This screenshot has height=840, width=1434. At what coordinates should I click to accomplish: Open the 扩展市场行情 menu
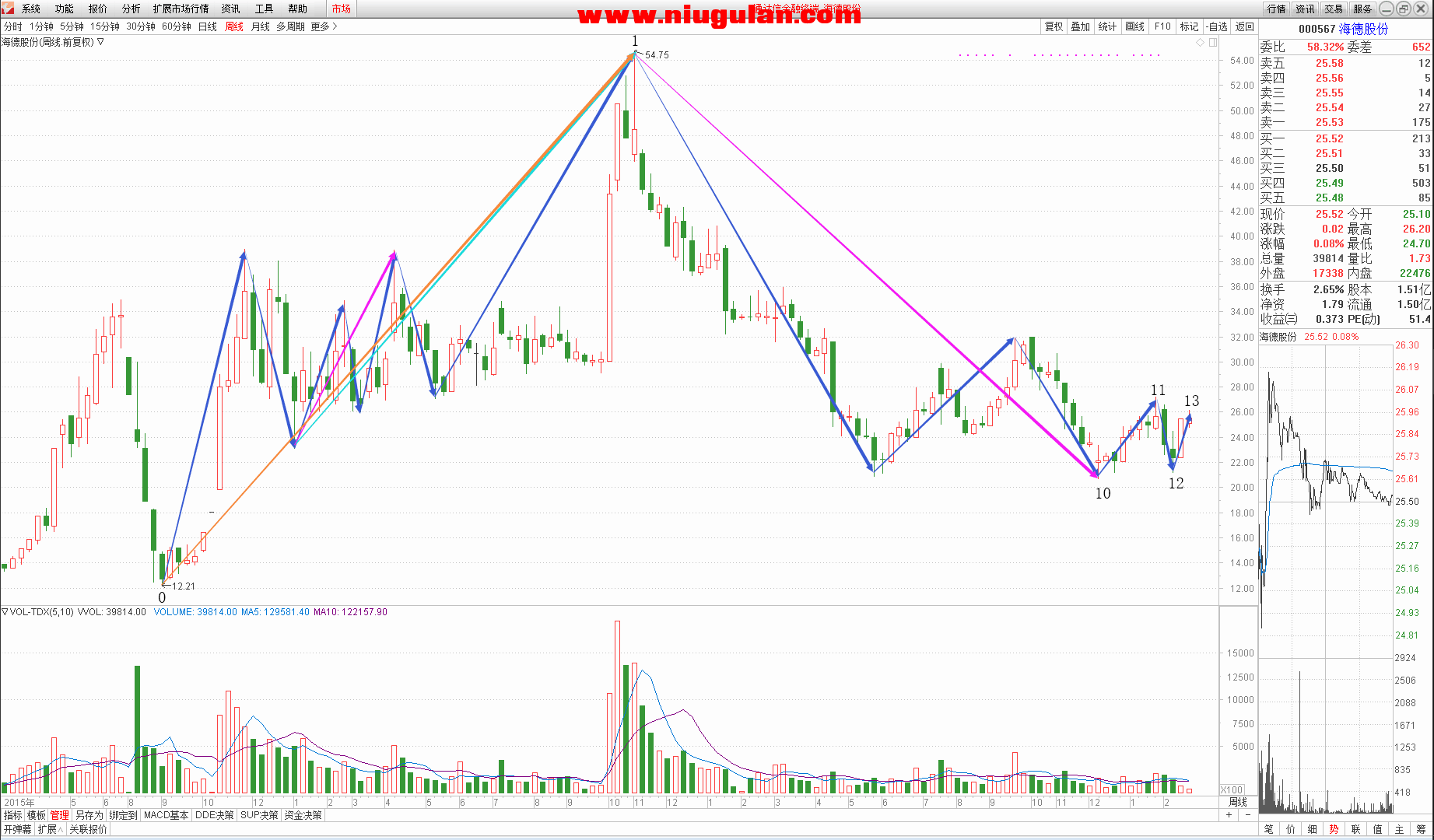[x=181, y=9]
